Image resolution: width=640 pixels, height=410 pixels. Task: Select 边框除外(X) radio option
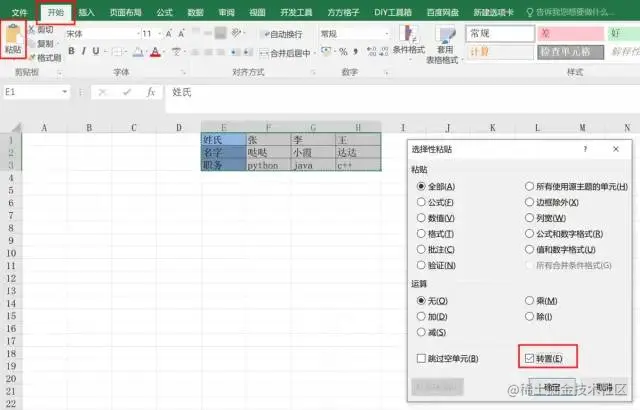pos(551,202)
